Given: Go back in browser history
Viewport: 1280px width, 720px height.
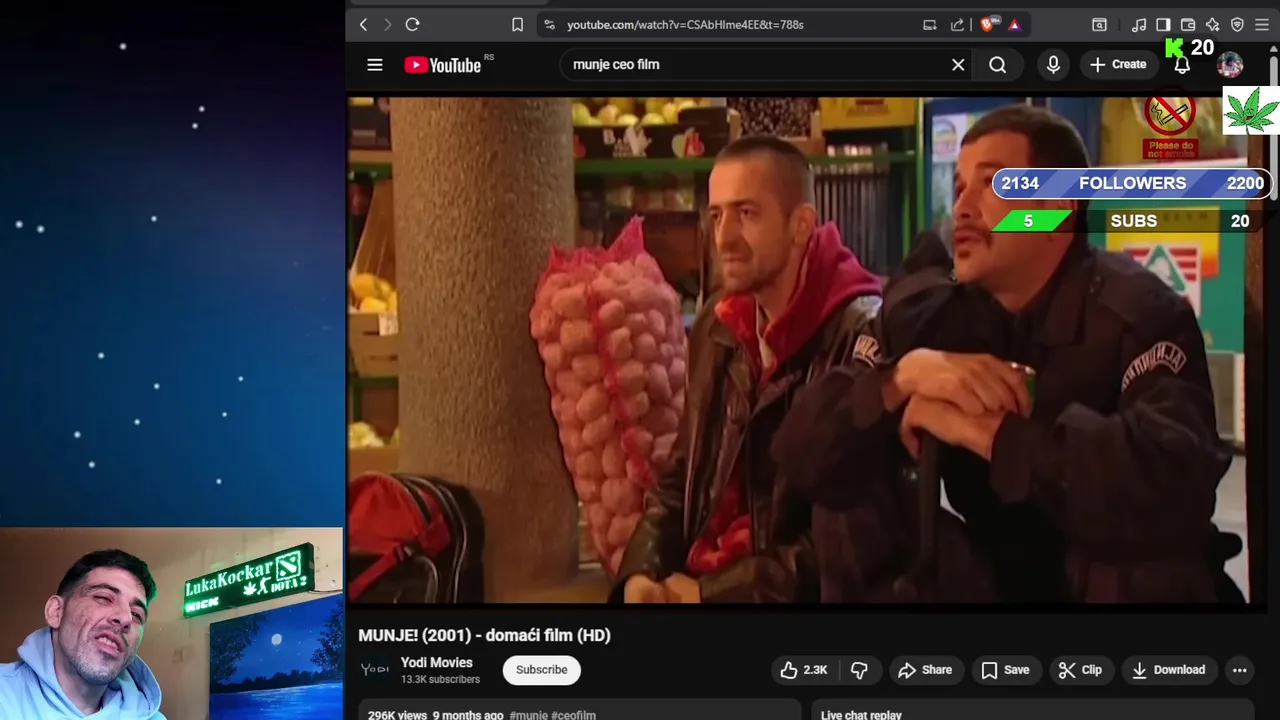Looking at the screenshot, I should [x=364, y=25].
